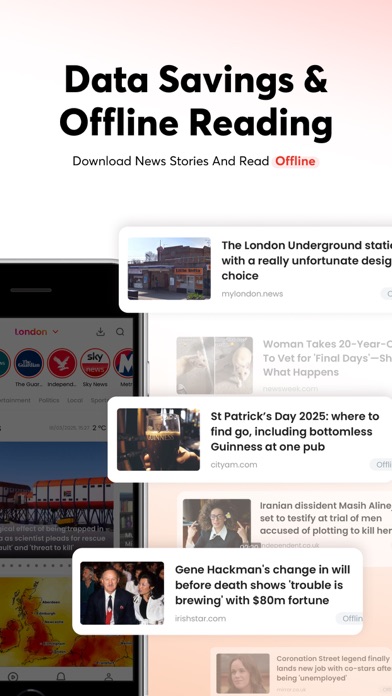The height and width of the screenshot is (696, 392).
Task: Open the Masih Alinejad story thumbnail
Action: (217, 523)
